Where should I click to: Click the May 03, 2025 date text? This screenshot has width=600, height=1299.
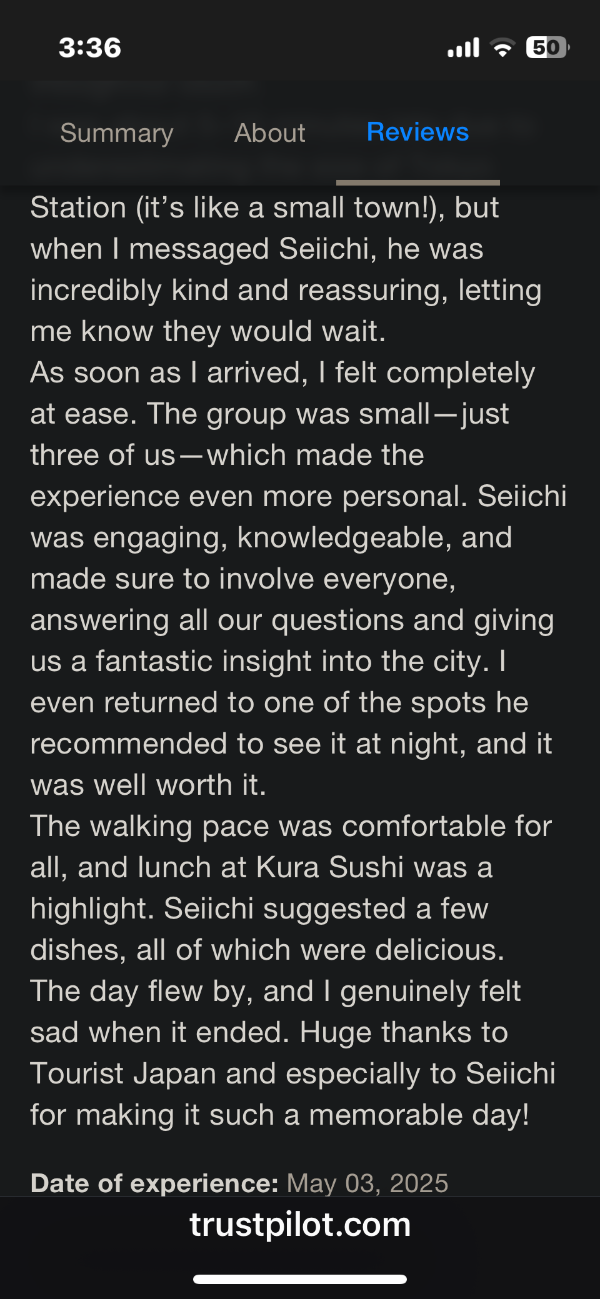pos(367,1184)
